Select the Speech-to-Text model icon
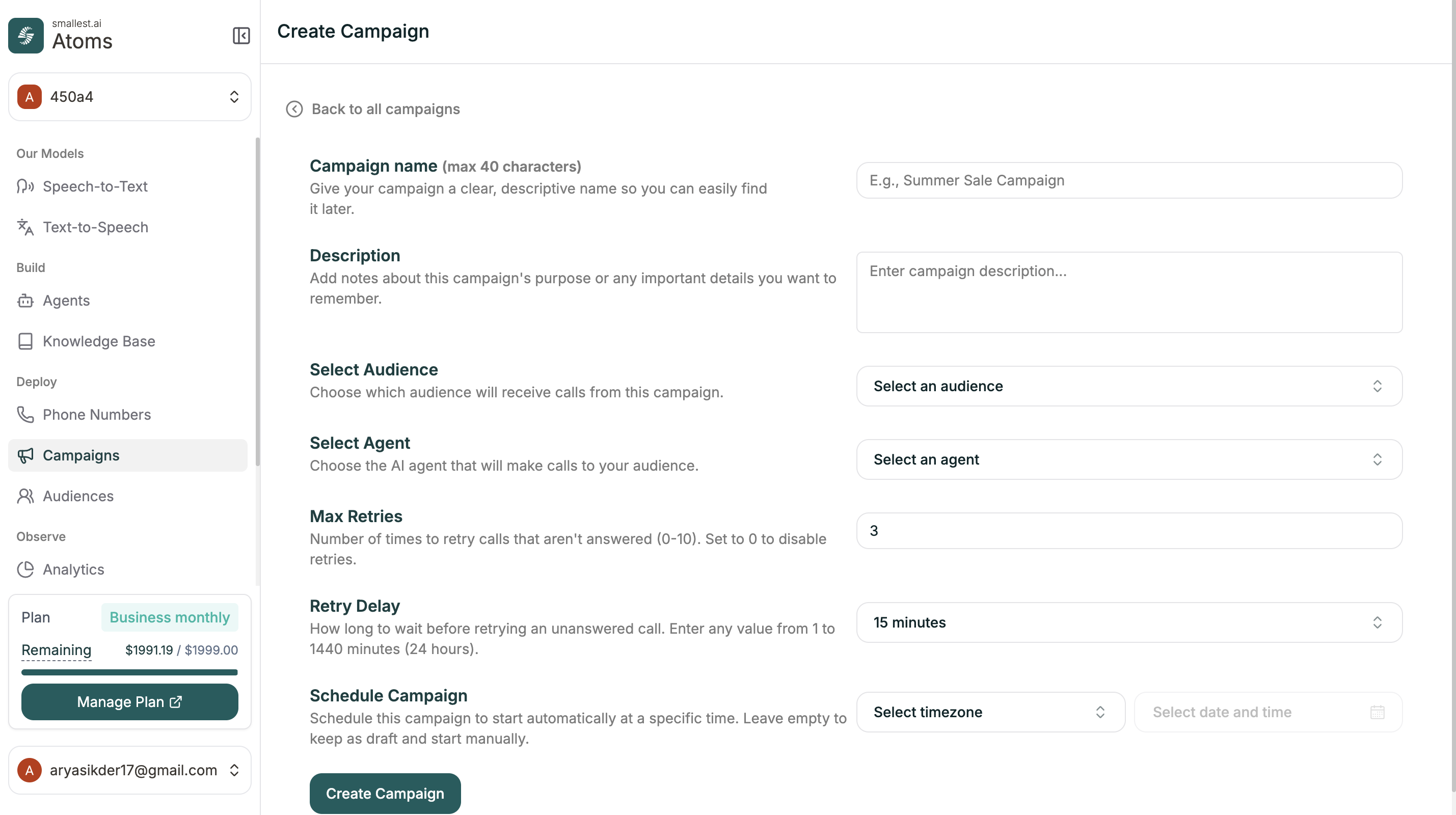Viewport: 1456px width, 815px height. coord(25,186)
